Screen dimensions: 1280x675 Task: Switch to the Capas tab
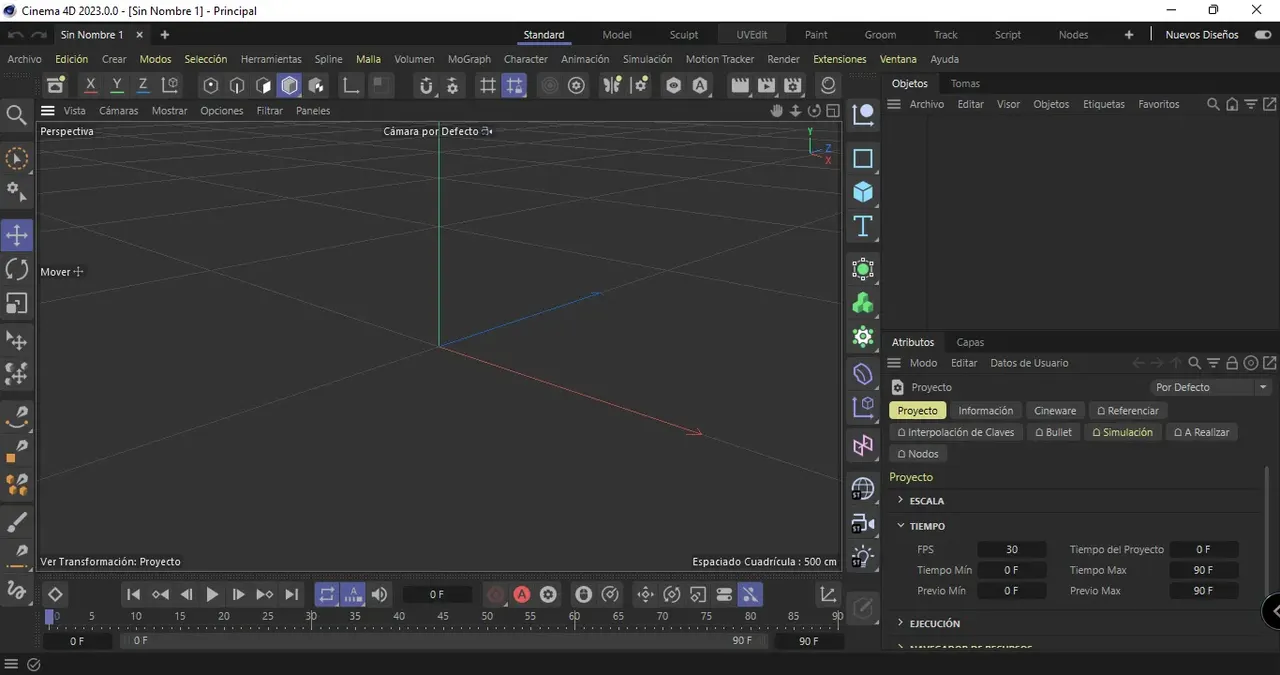tap(970, 342)
